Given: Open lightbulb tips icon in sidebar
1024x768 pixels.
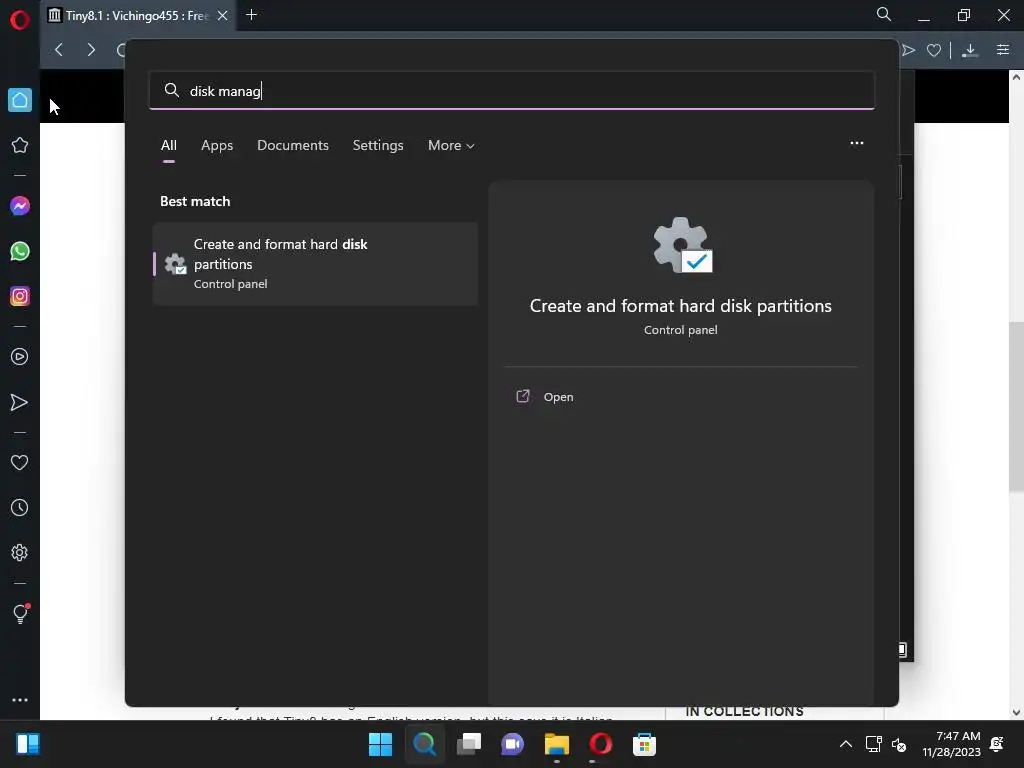Looking at the screenshot, I should [20, 613].
